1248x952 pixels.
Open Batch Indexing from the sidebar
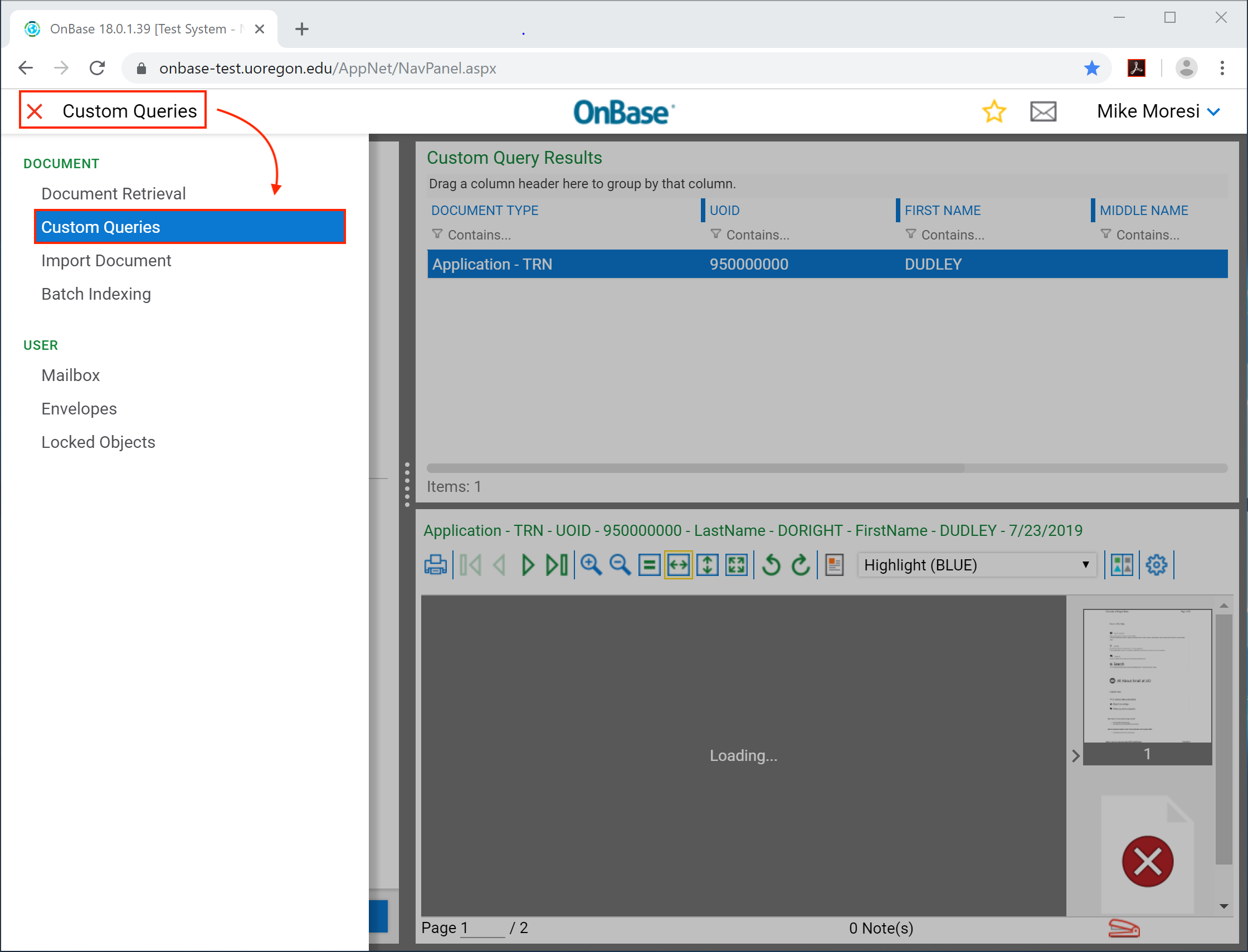click(96, 294)
